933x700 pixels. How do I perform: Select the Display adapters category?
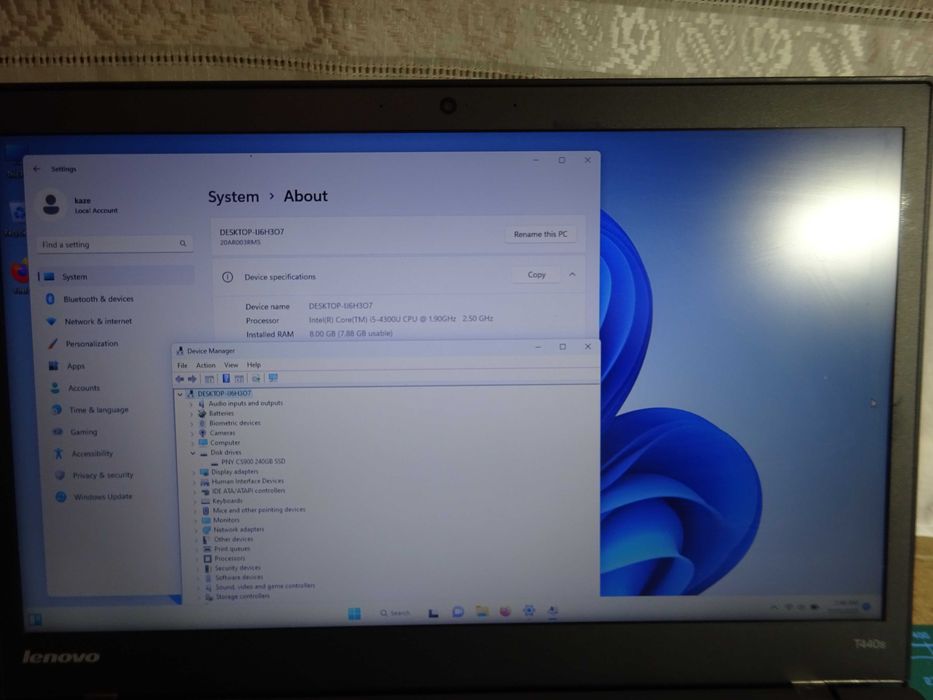(x=234, y=471)
